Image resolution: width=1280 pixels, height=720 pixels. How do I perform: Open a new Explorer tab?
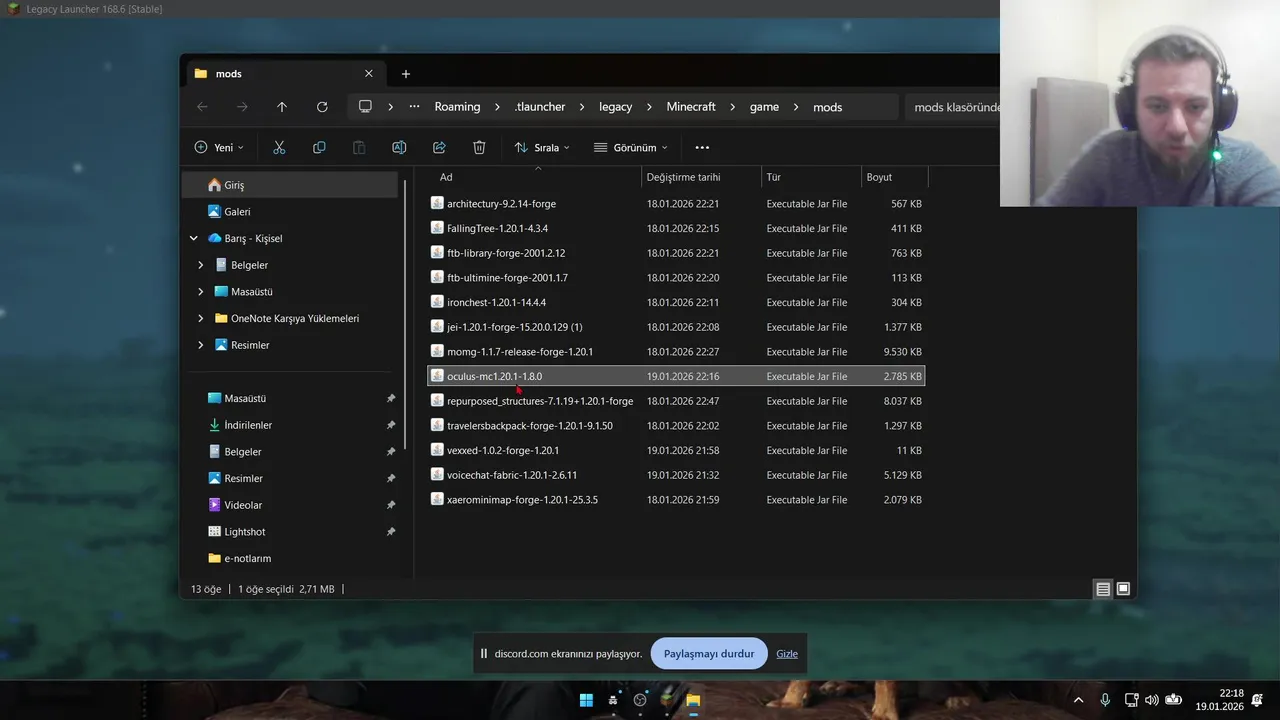tap(406, 74)
